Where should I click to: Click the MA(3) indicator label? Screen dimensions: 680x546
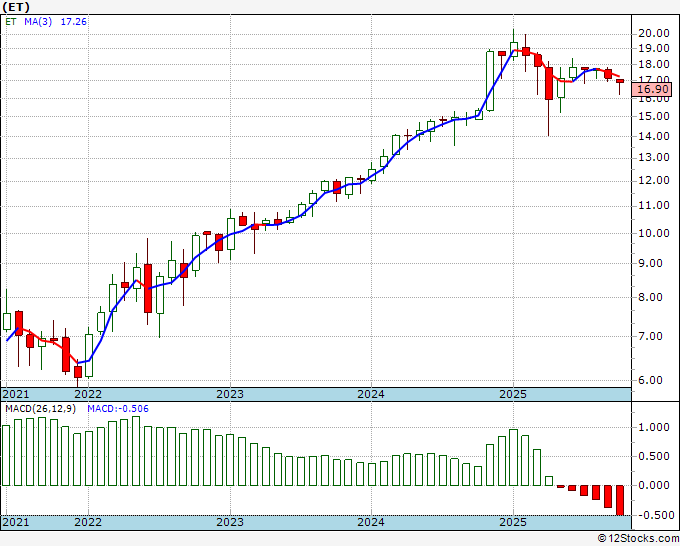pos(38,22)
